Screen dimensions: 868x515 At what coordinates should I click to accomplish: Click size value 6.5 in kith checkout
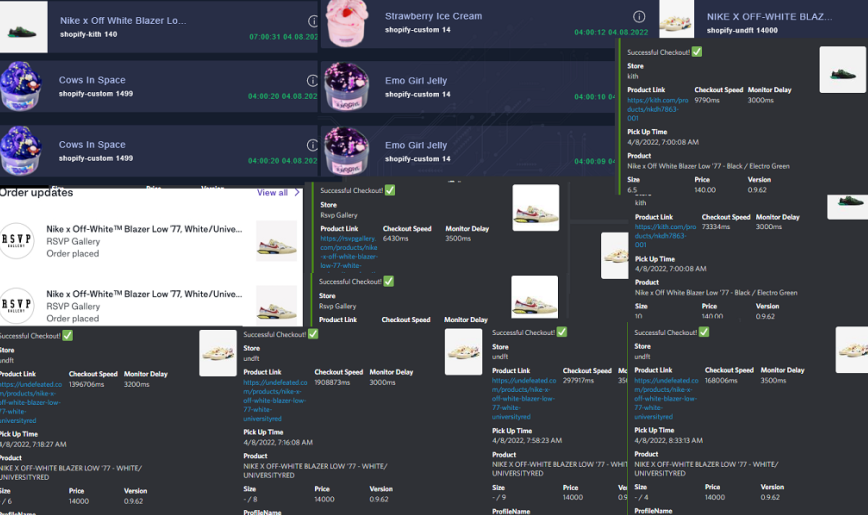tap(632, 190)
